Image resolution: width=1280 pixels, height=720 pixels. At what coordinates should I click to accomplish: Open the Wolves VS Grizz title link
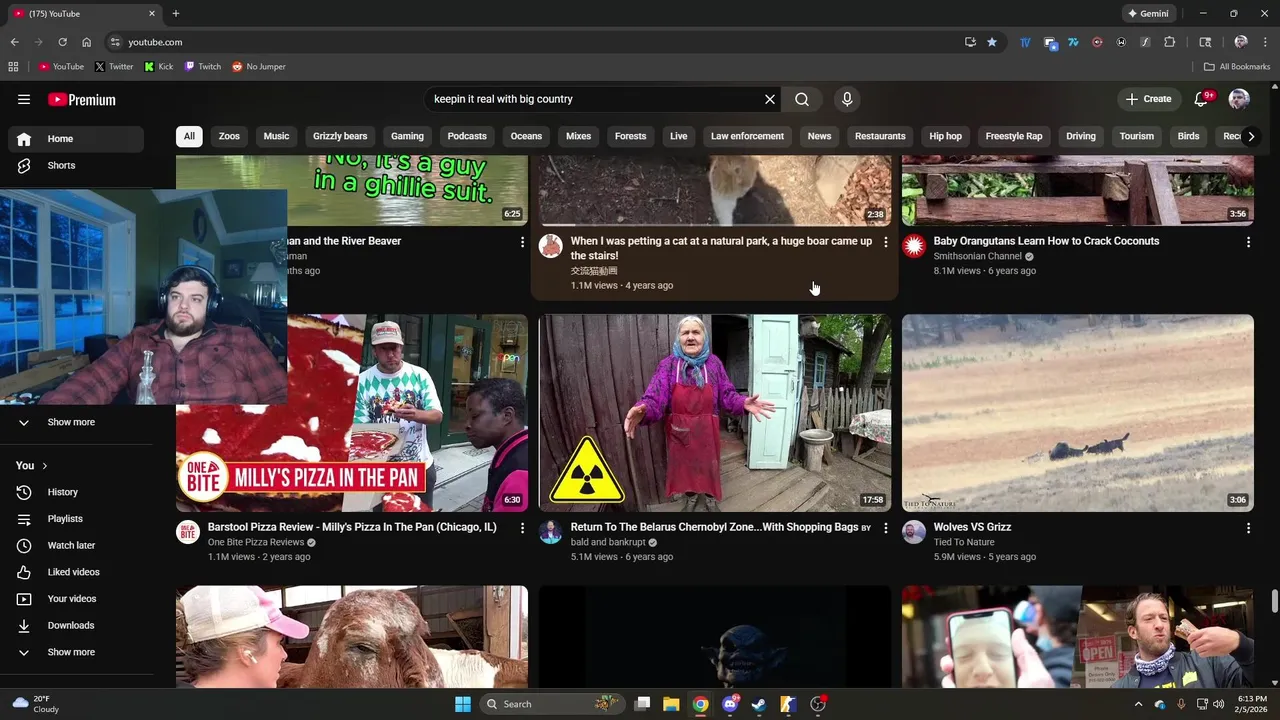pyautogui.click(x=972, y=527)
